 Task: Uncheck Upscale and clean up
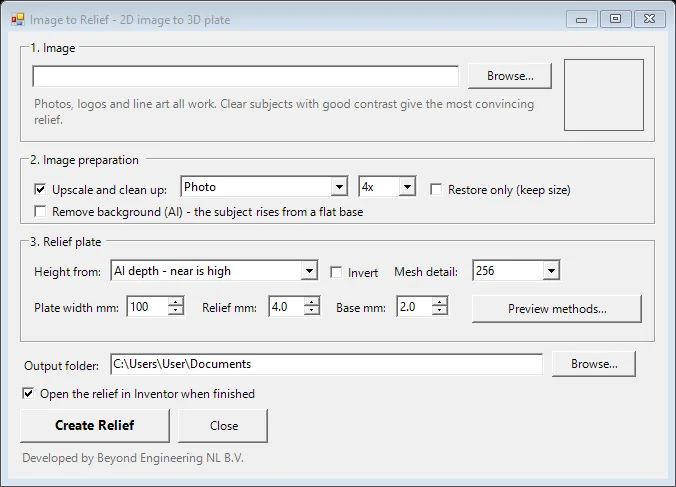[x=40, y=189]
